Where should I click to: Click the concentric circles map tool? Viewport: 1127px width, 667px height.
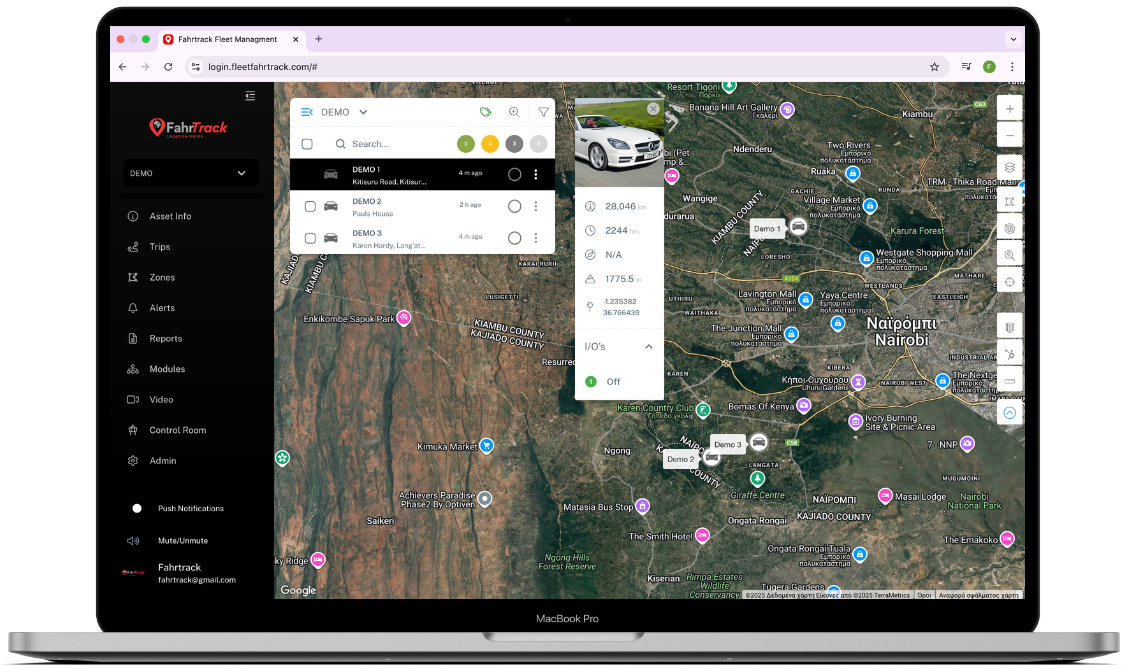1010,228
